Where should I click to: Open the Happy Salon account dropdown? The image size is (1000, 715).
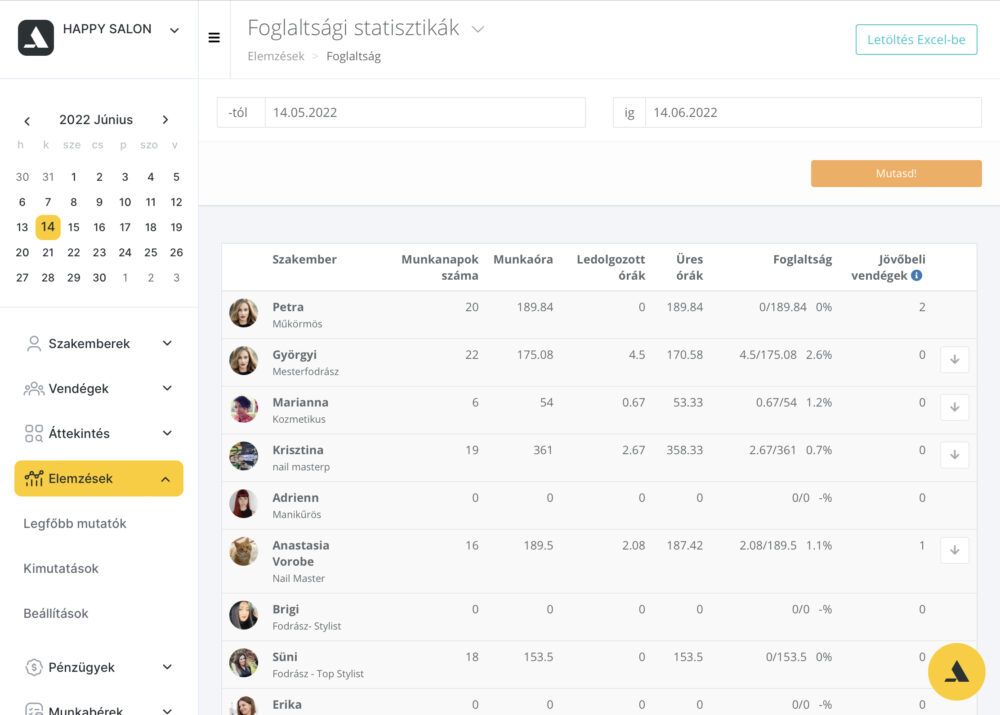pyautogui.click(x=174, y=30)
